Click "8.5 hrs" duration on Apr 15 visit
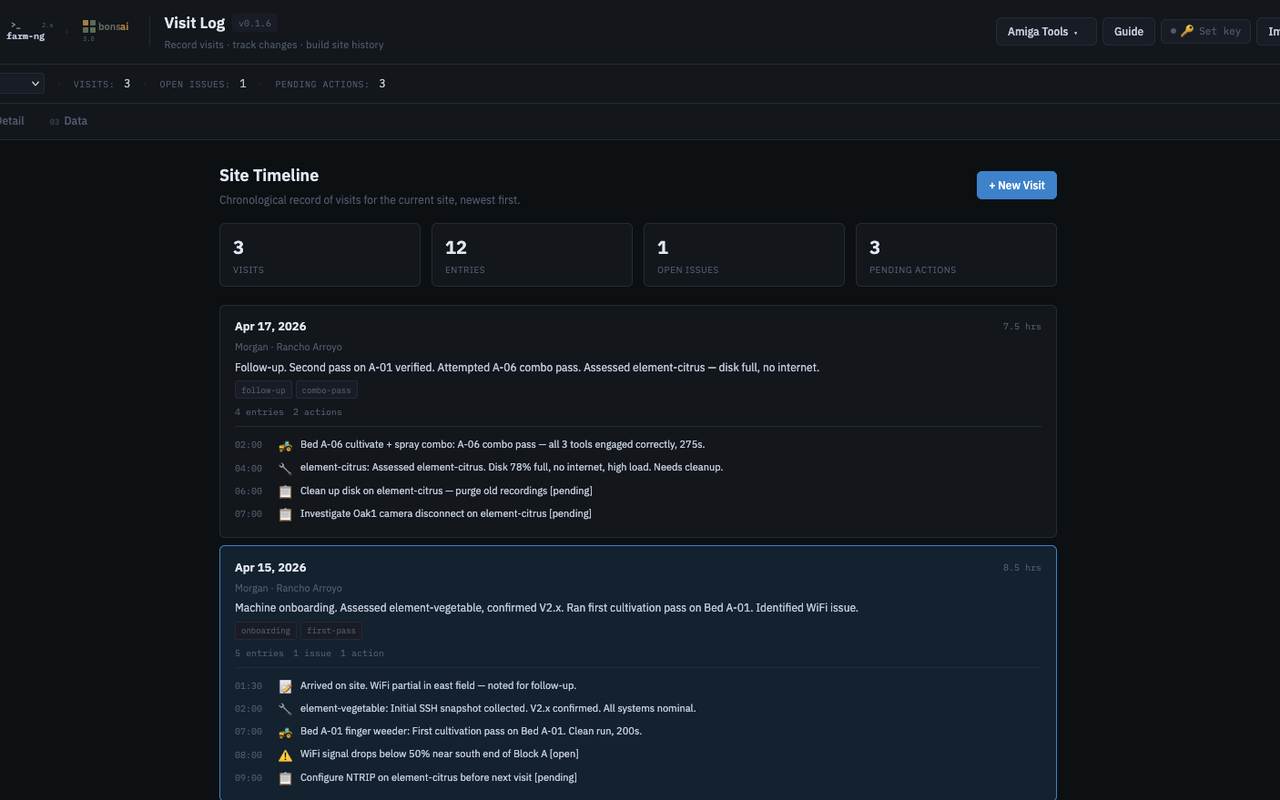1280x800 pixels. [x=1022, y=568]
